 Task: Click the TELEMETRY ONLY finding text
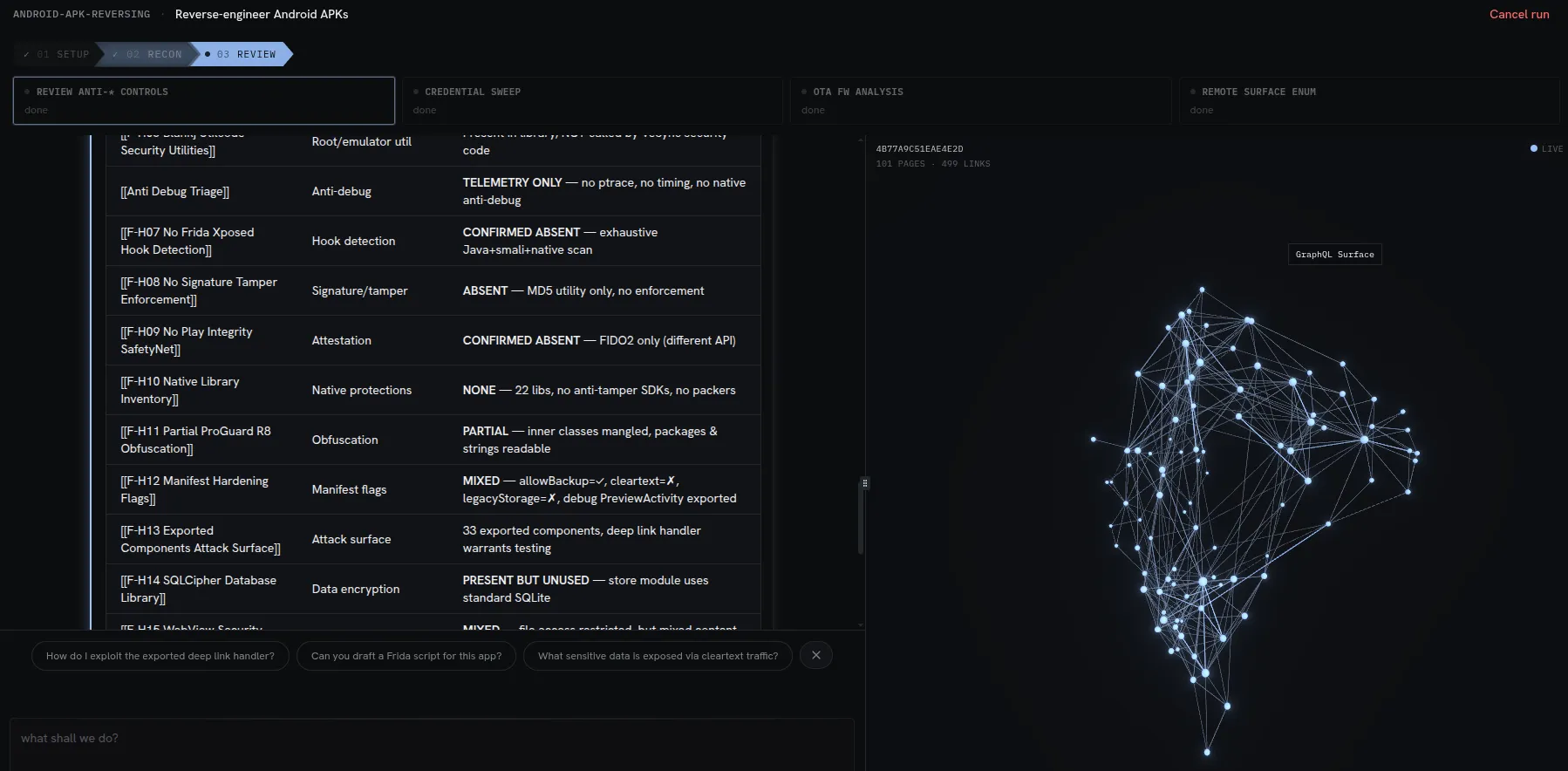(603, 191)
